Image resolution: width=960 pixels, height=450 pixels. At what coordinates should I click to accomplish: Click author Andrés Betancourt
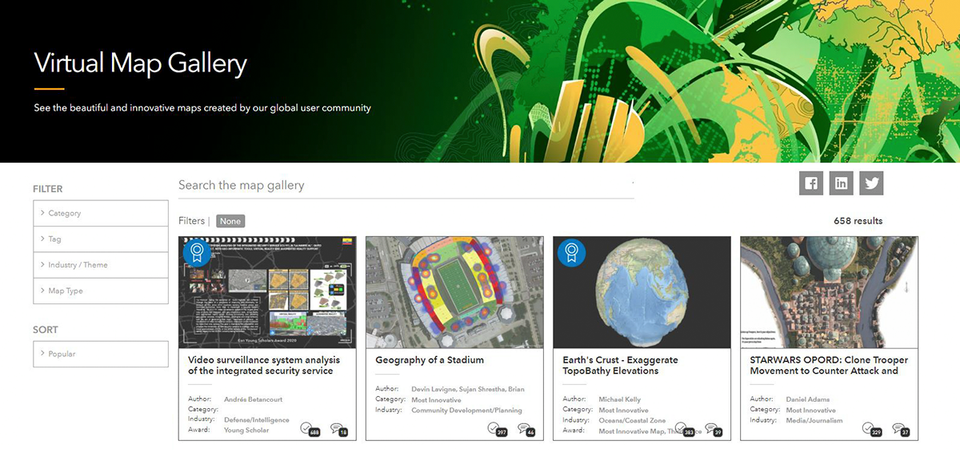[253, 399]
